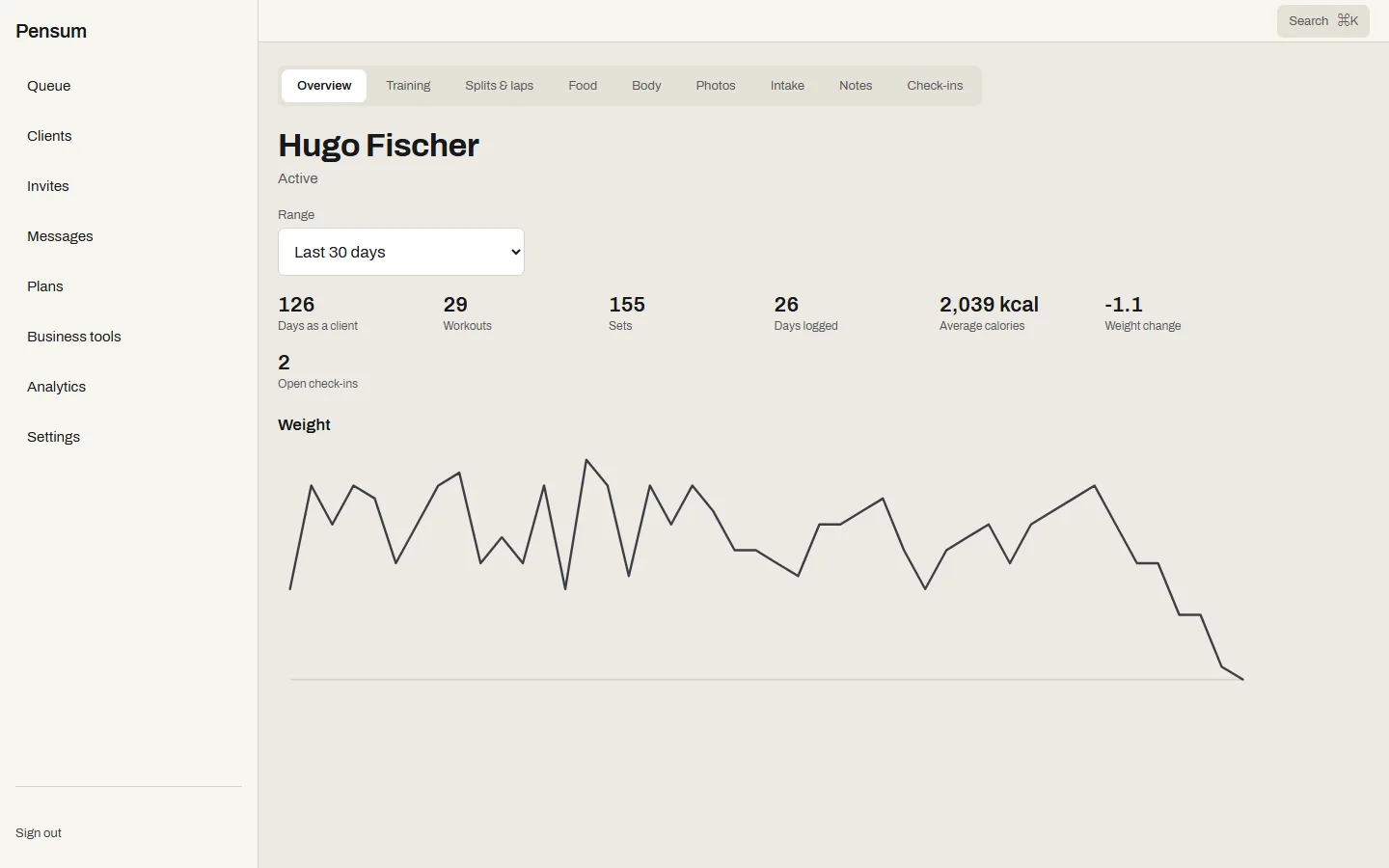Screen dimensions: 1389x868
Task: Click the Active status text
Action: coord(298,178)
